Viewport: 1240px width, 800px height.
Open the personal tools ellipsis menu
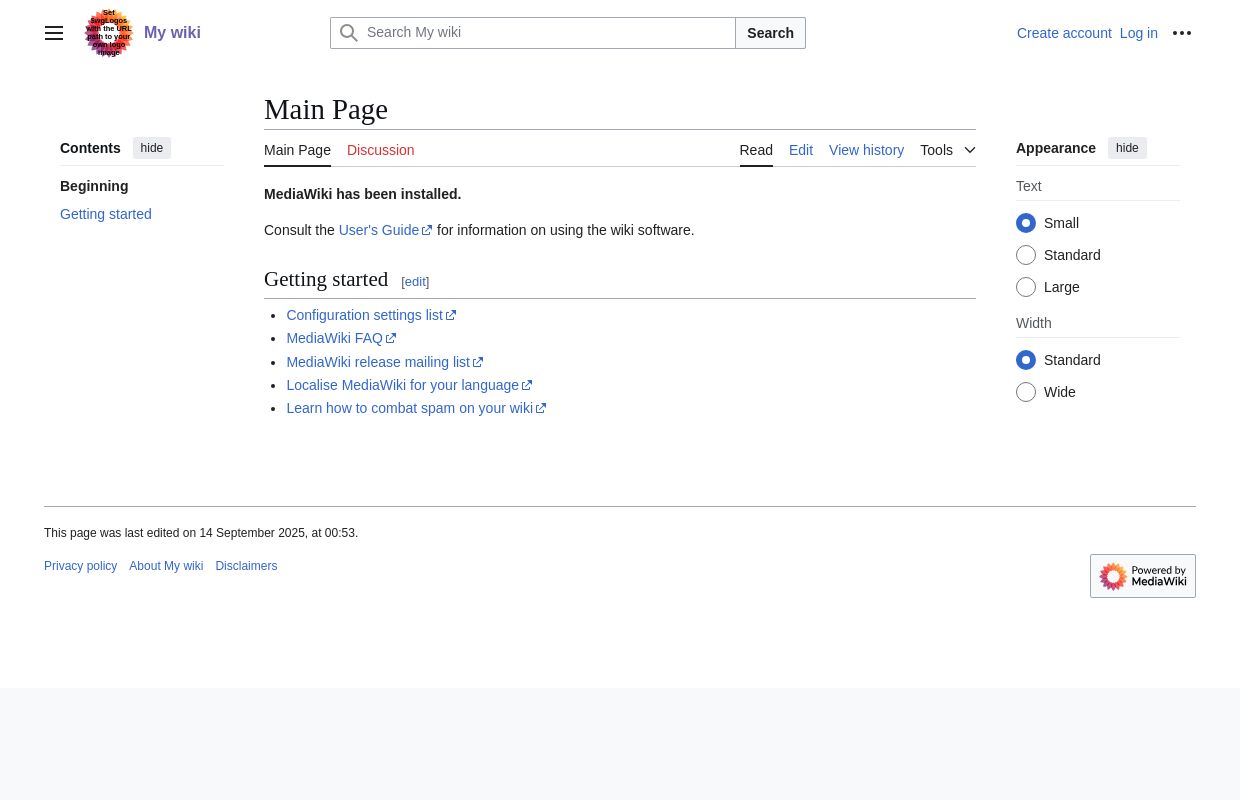click(x=1182, y=33)
